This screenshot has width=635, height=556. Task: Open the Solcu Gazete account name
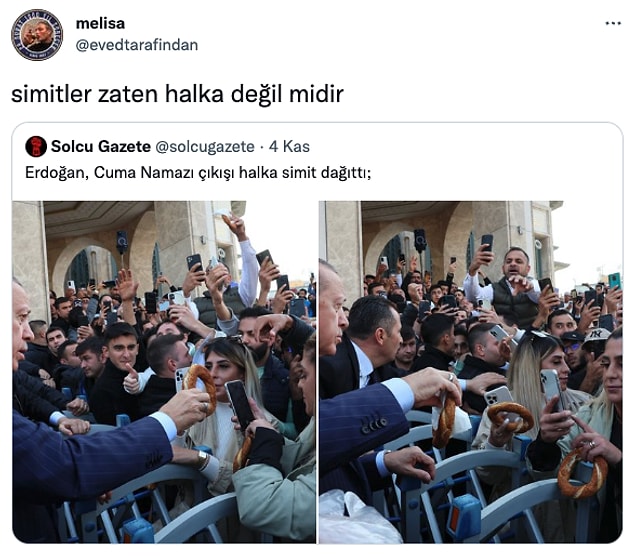(101, 147)
